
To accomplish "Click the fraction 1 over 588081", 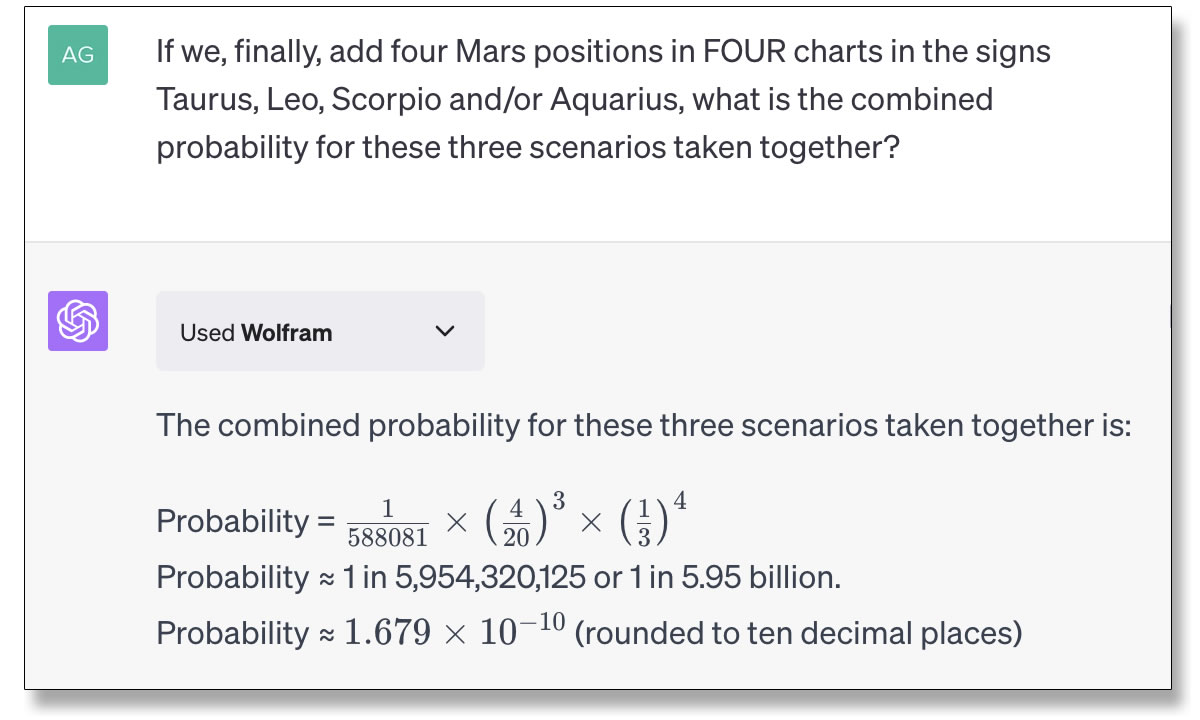I will [x=388, y=522].
